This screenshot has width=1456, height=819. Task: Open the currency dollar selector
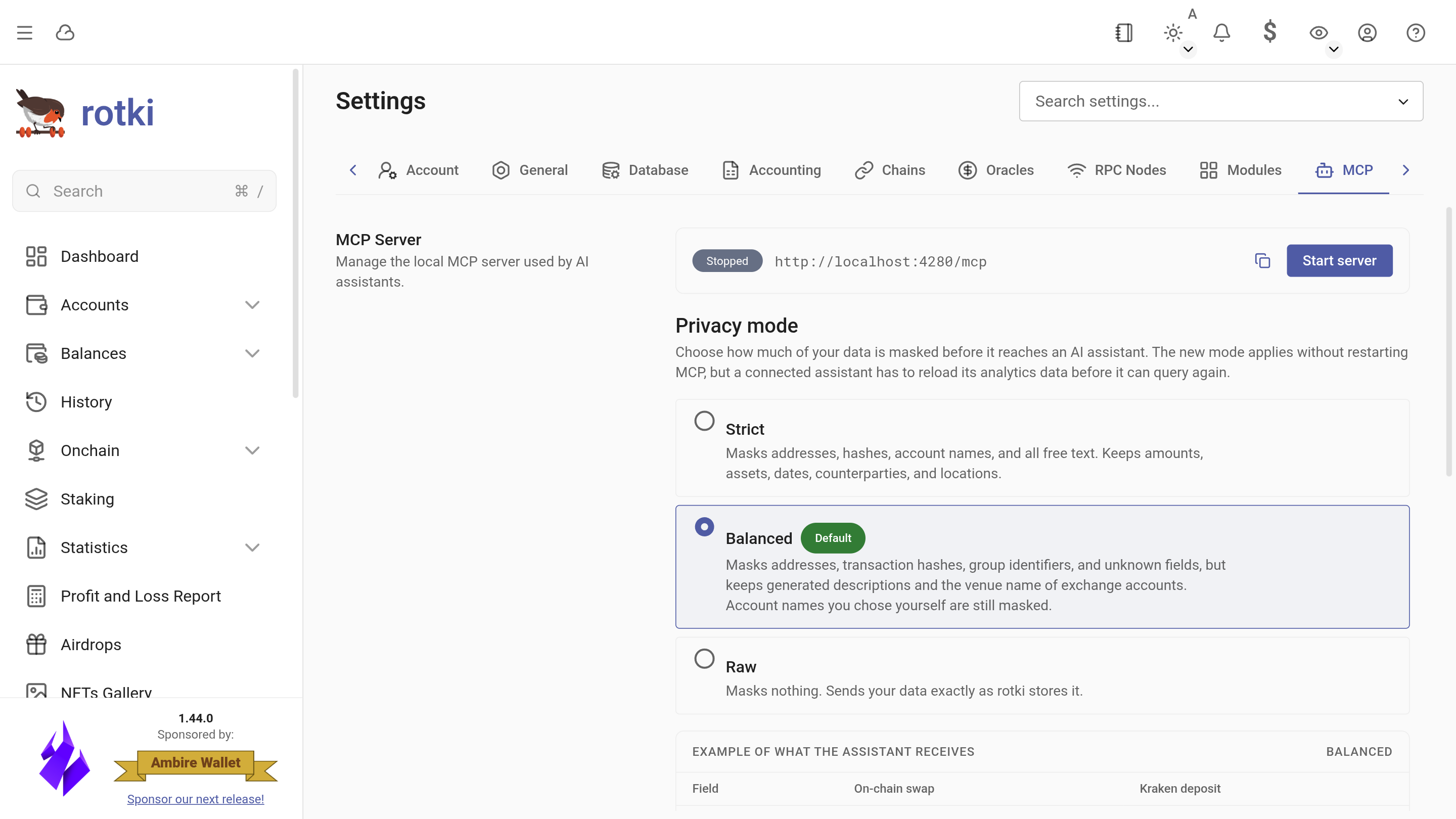[x=1269, y=32]
